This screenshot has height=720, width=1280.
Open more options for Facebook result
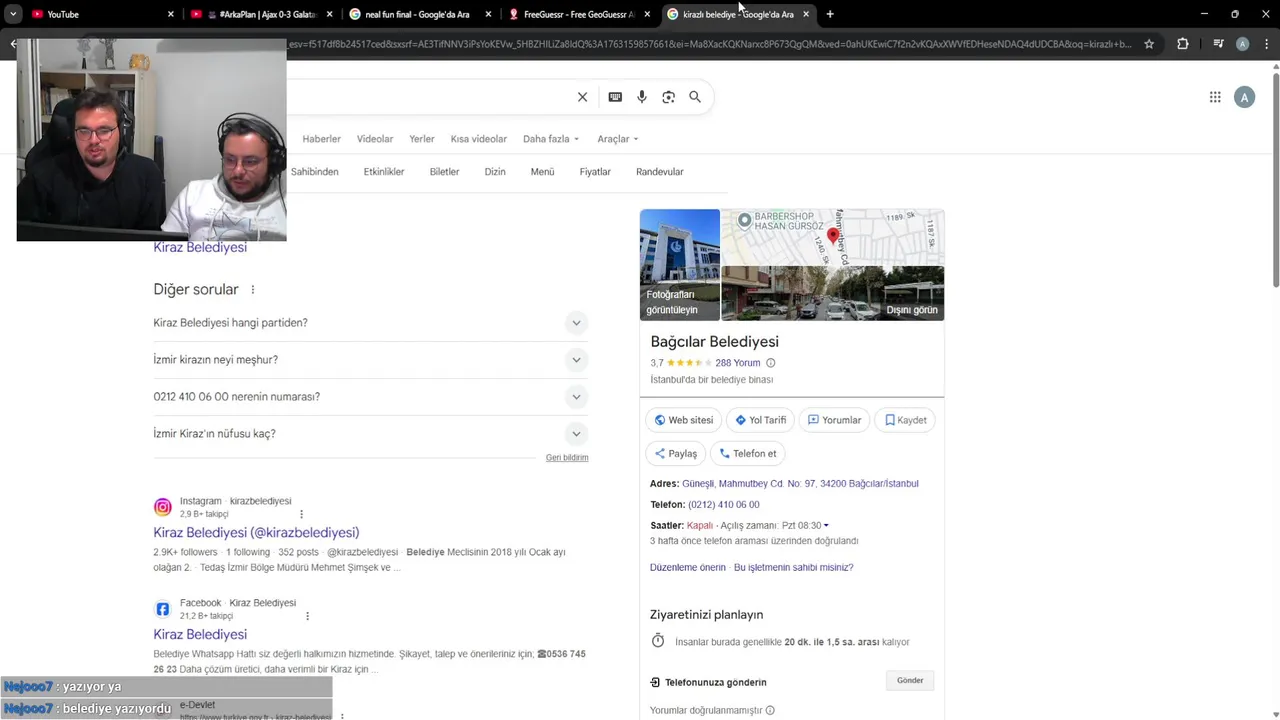point(307,616)
